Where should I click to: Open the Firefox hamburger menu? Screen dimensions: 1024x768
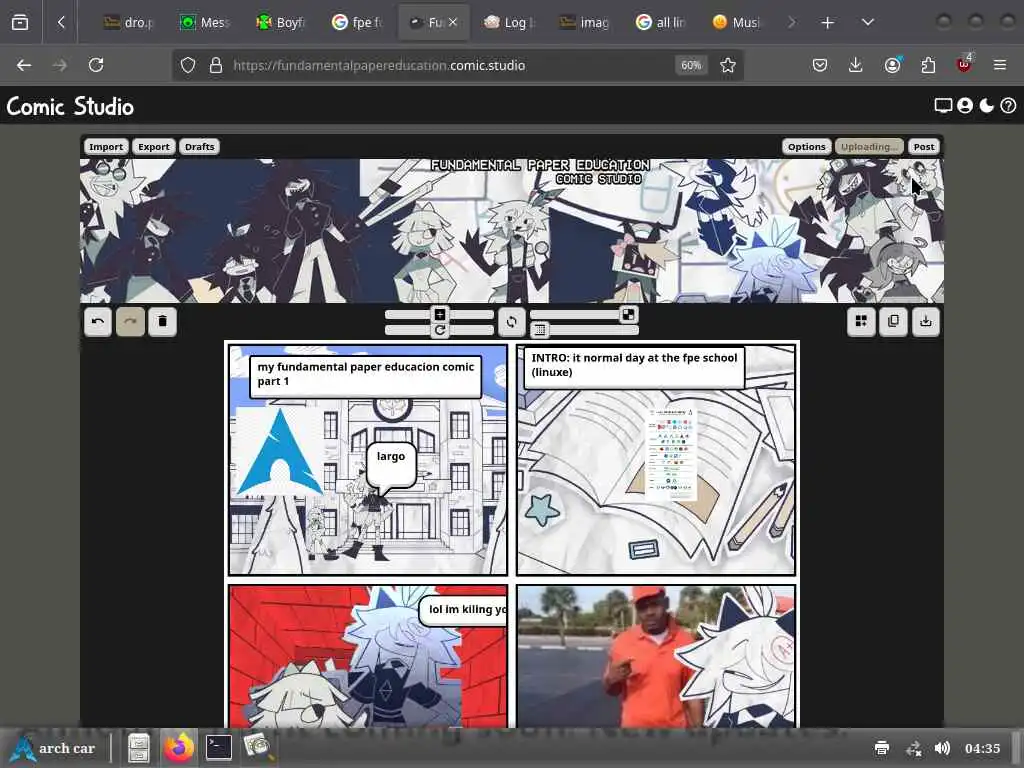[1000, 65]
